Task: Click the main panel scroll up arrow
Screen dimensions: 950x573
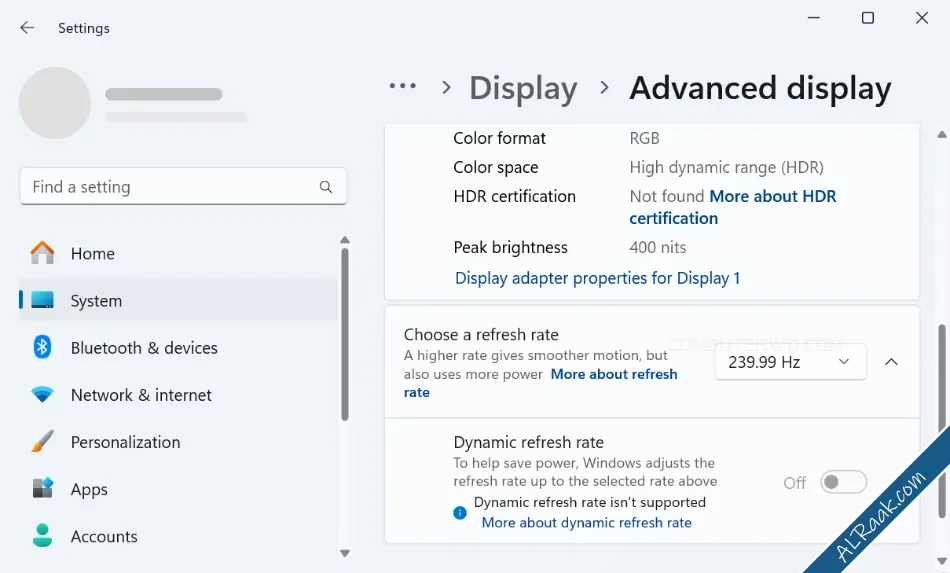Action: coord(942,134)
